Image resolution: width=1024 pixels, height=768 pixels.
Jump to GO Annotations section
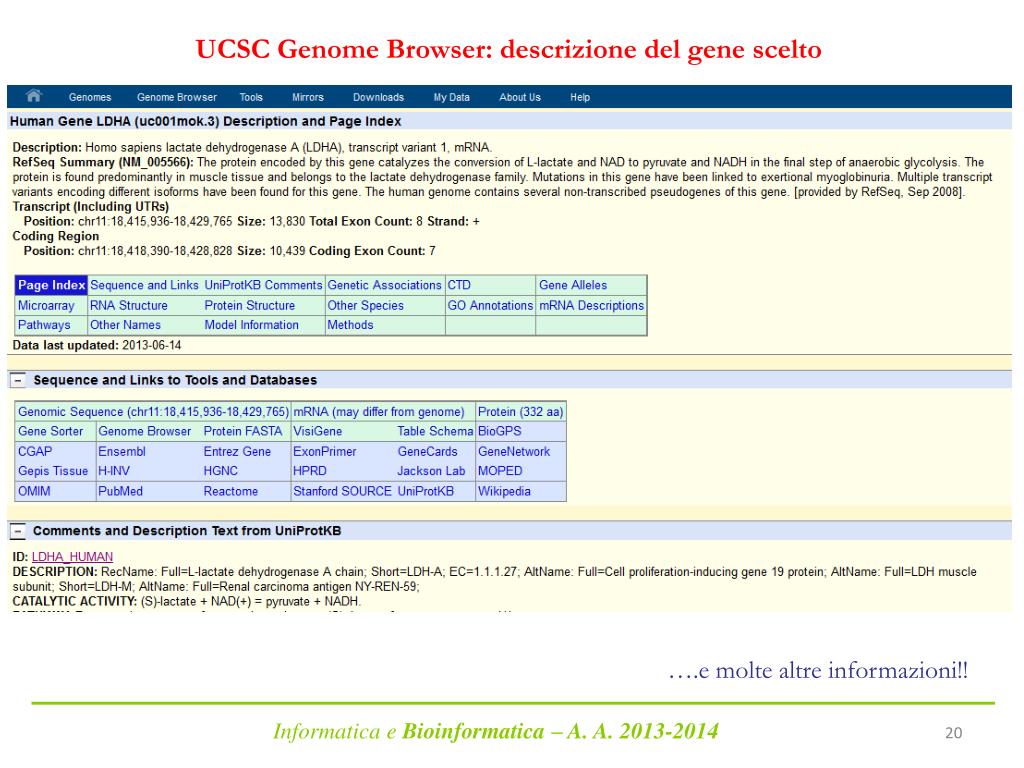click(x=490, y=306)
